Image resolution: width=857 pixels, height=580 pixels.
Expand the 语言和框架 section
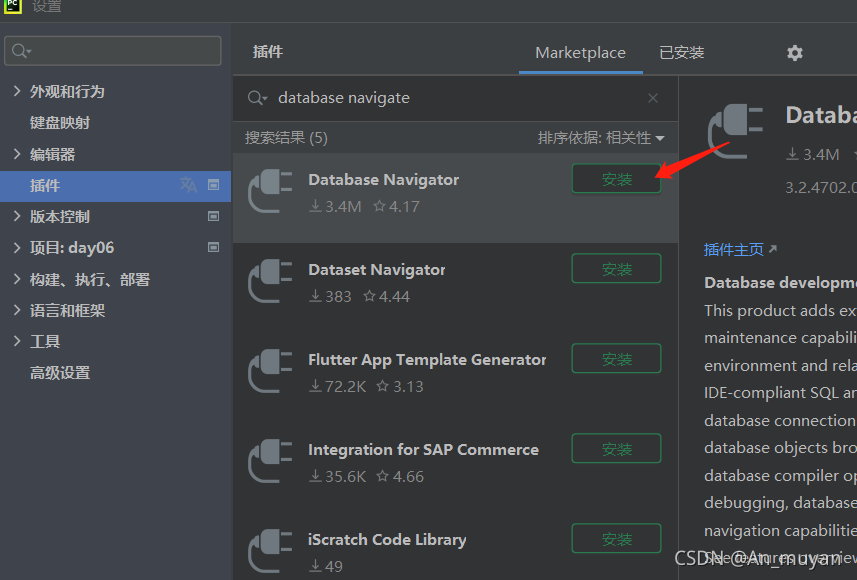[x=17, y=310]
